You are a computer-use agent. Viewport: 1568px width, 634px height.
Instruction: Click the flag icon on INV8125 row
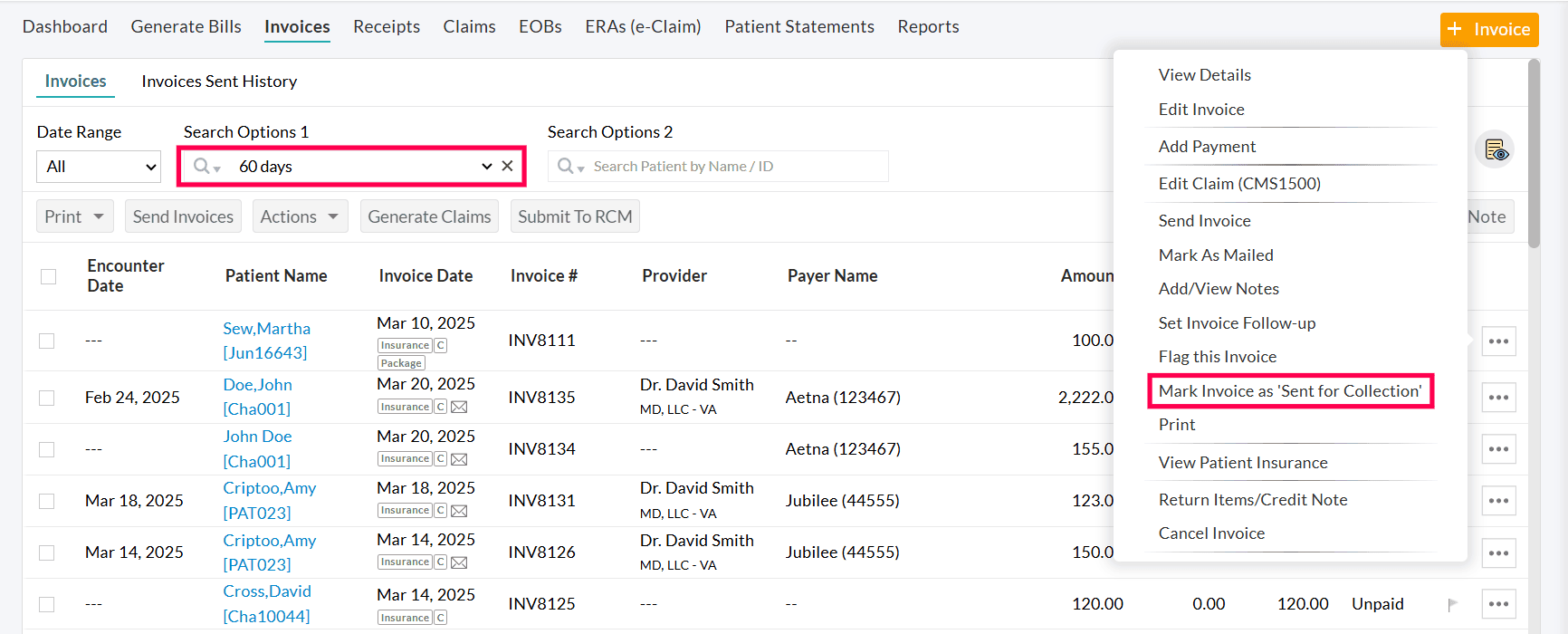point(1452,604)
